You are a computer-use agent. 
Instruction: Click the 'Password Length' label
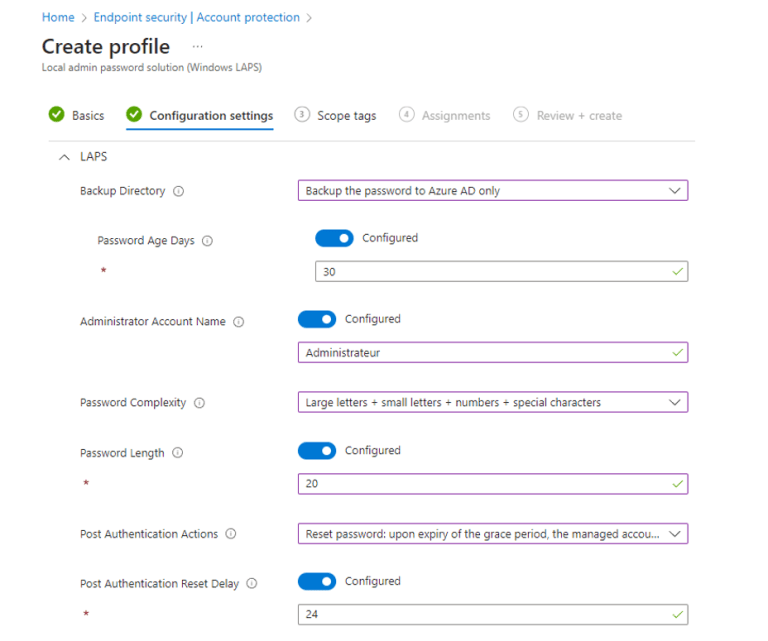point(122,453)
